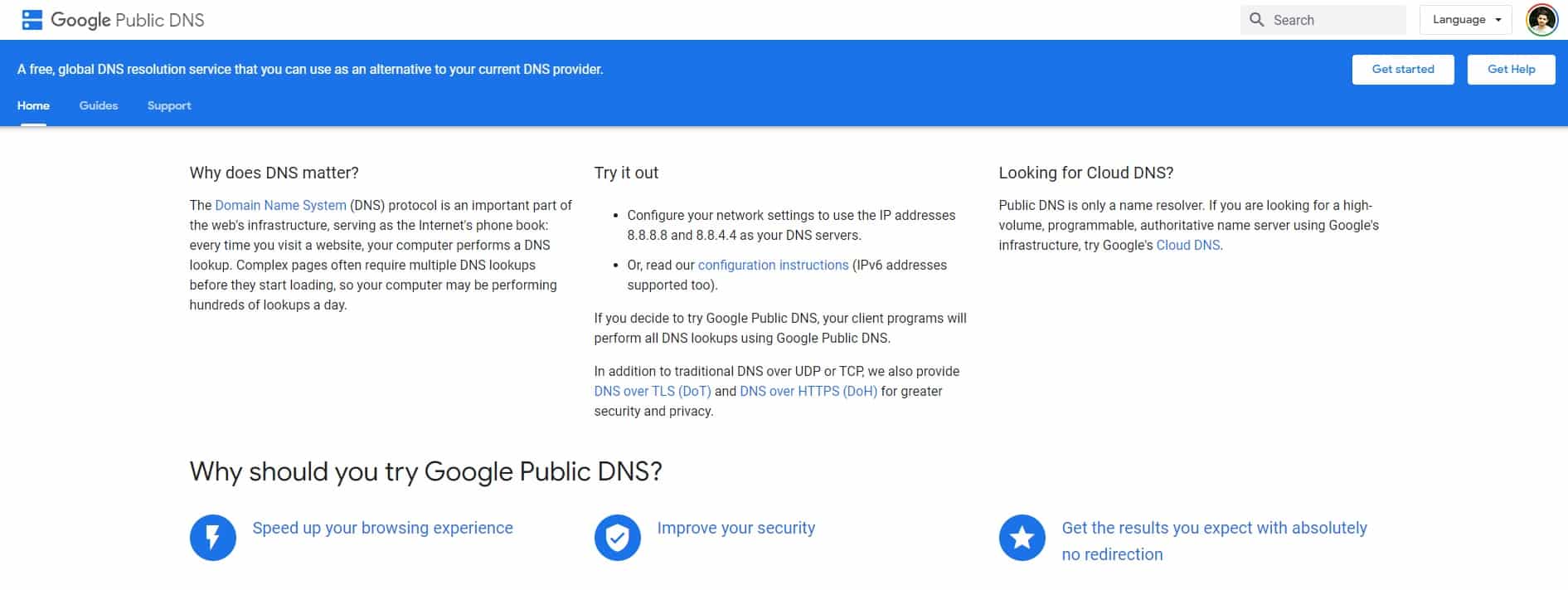Click the Google Public DNS logo icon
This screenshot has height=590, width=1568.
(32, 20)
